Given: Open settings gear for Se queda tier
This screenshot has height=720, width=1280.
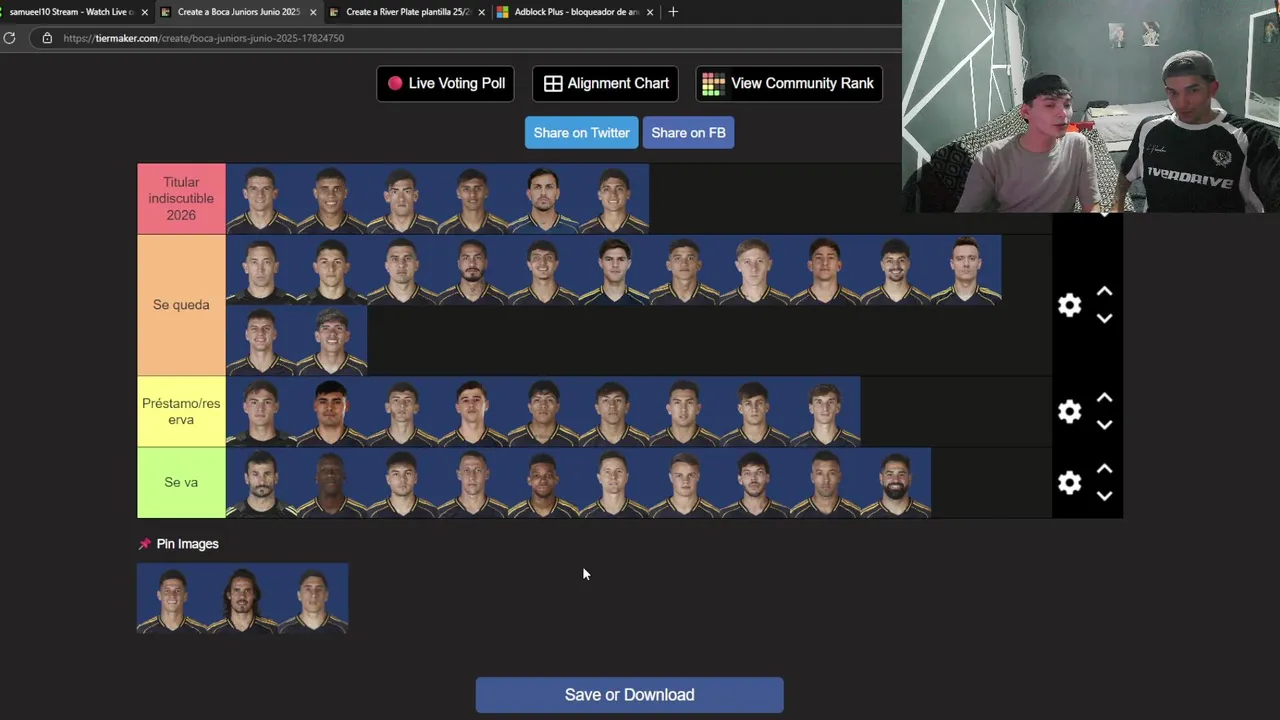Looking at the screenshot, I should pyautogui.click(x=1069, y=305).
